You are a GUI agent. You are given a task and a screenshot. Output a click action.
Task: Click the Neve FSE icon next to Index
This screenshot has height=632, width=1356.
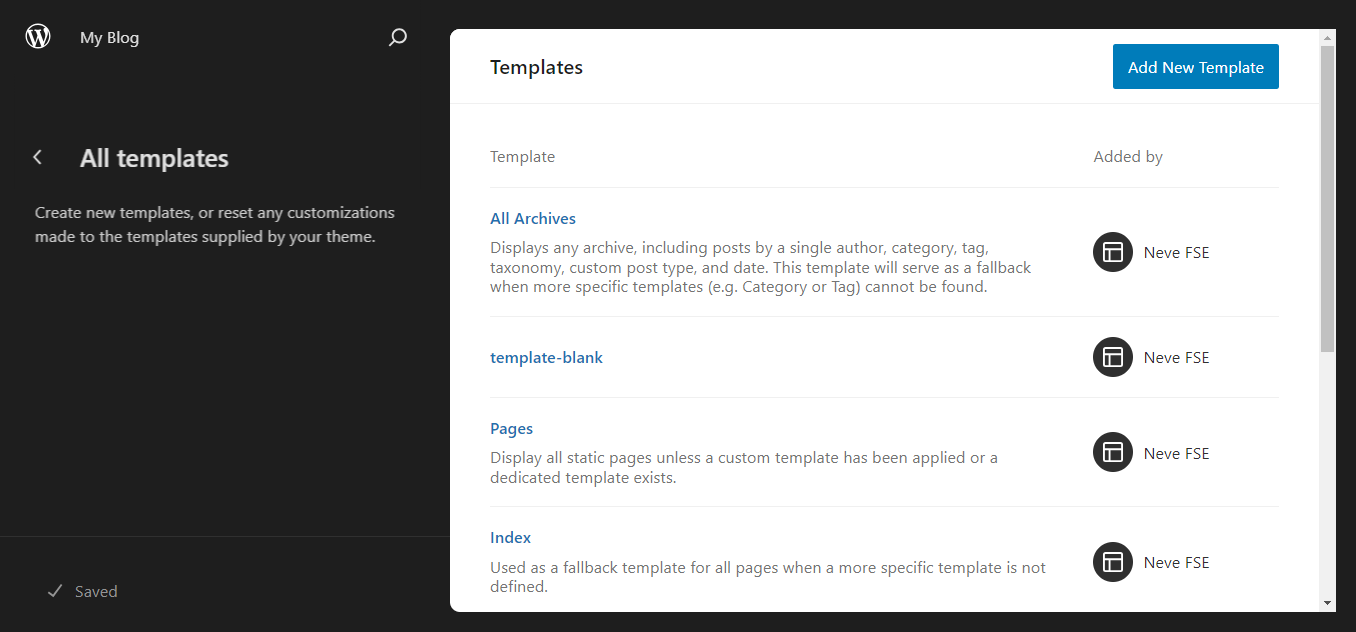click(x=1112, y=562)
